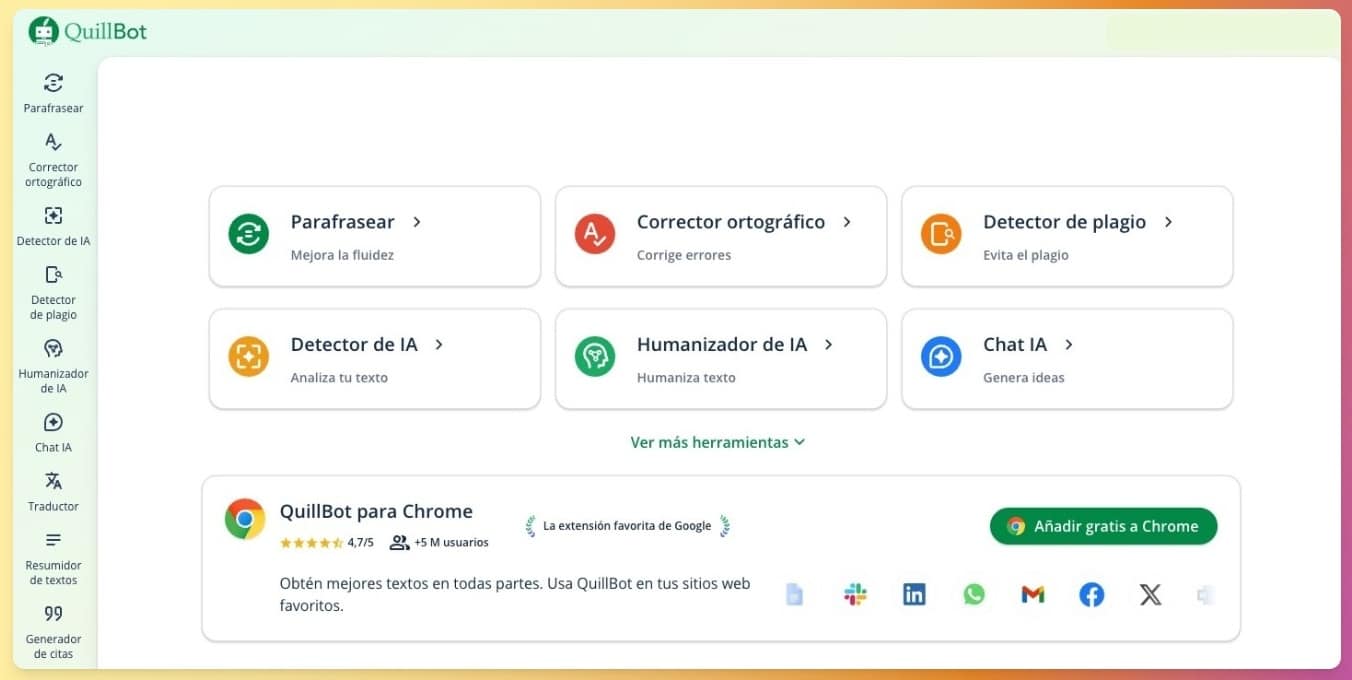The width and height of the screenshot is (1352, 680).
Task: Click the Genera ideas subtitle
Action: click(x=1024, y=378)
